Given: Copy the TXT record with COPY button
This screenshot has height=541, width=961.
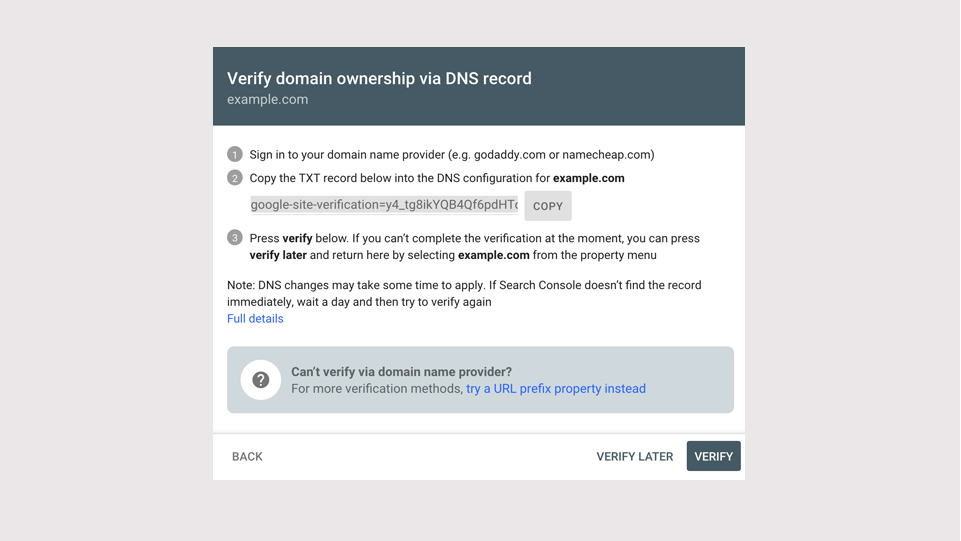Looking at the screenshot, I should coord(548,206).
